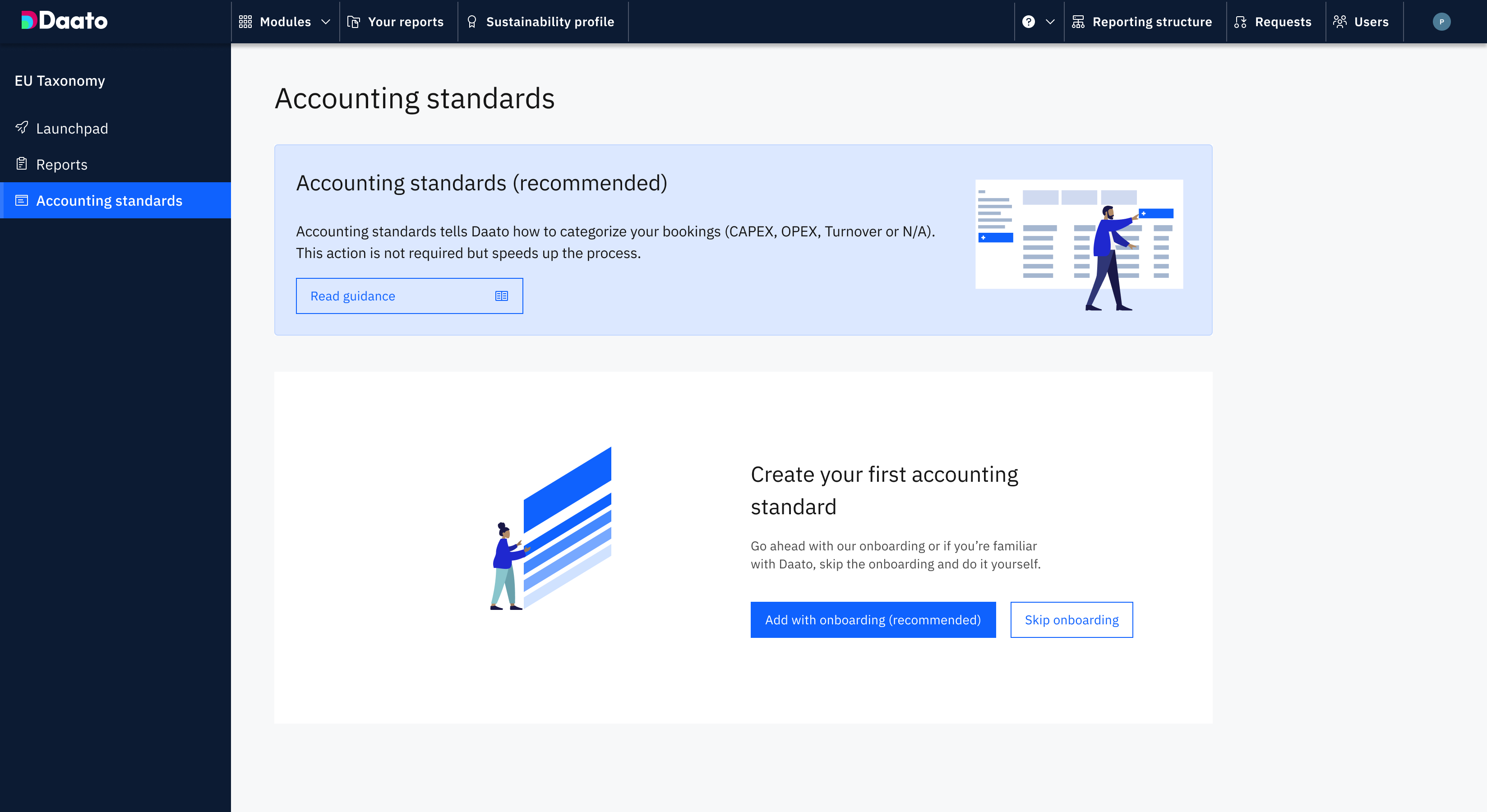Screen dimensions: 1487x812
Task: Click the Reporting structure hierarchy icon
Action: coord(1078,22)
